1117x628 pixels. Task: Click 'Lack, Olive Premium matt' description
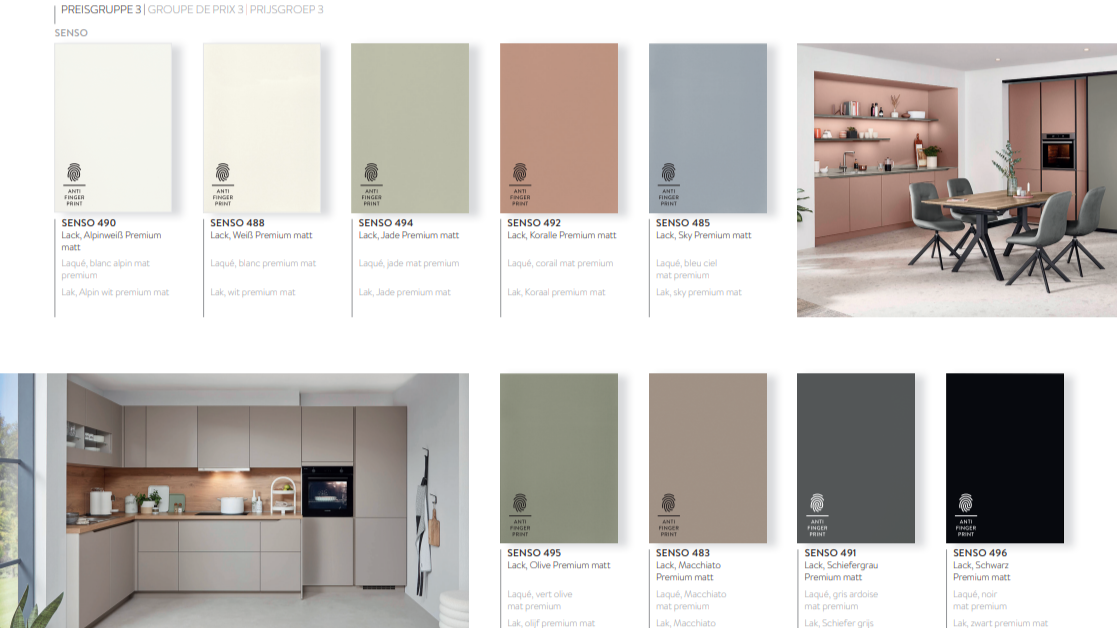(x=558, y=565)
